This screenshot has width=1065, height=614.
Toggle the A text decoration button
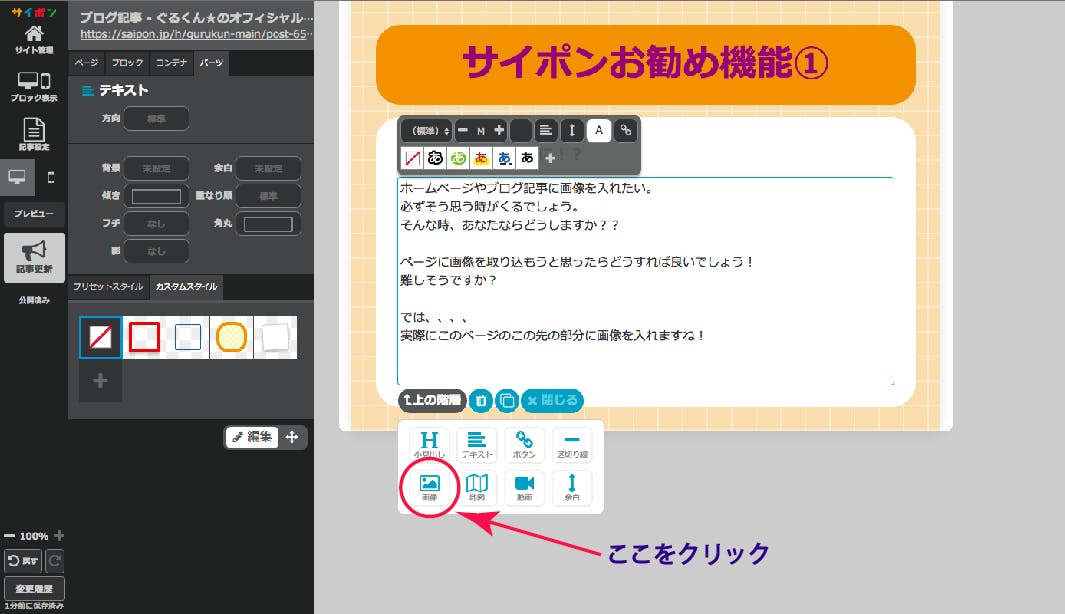coord(598,130)
